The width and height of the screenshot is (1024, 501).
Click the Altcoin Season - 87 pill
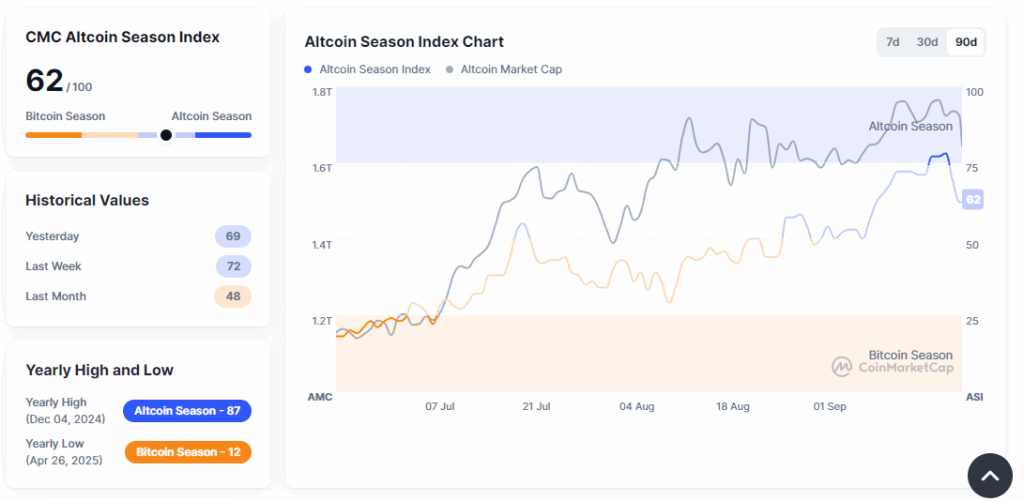click(x=187, y=411)
